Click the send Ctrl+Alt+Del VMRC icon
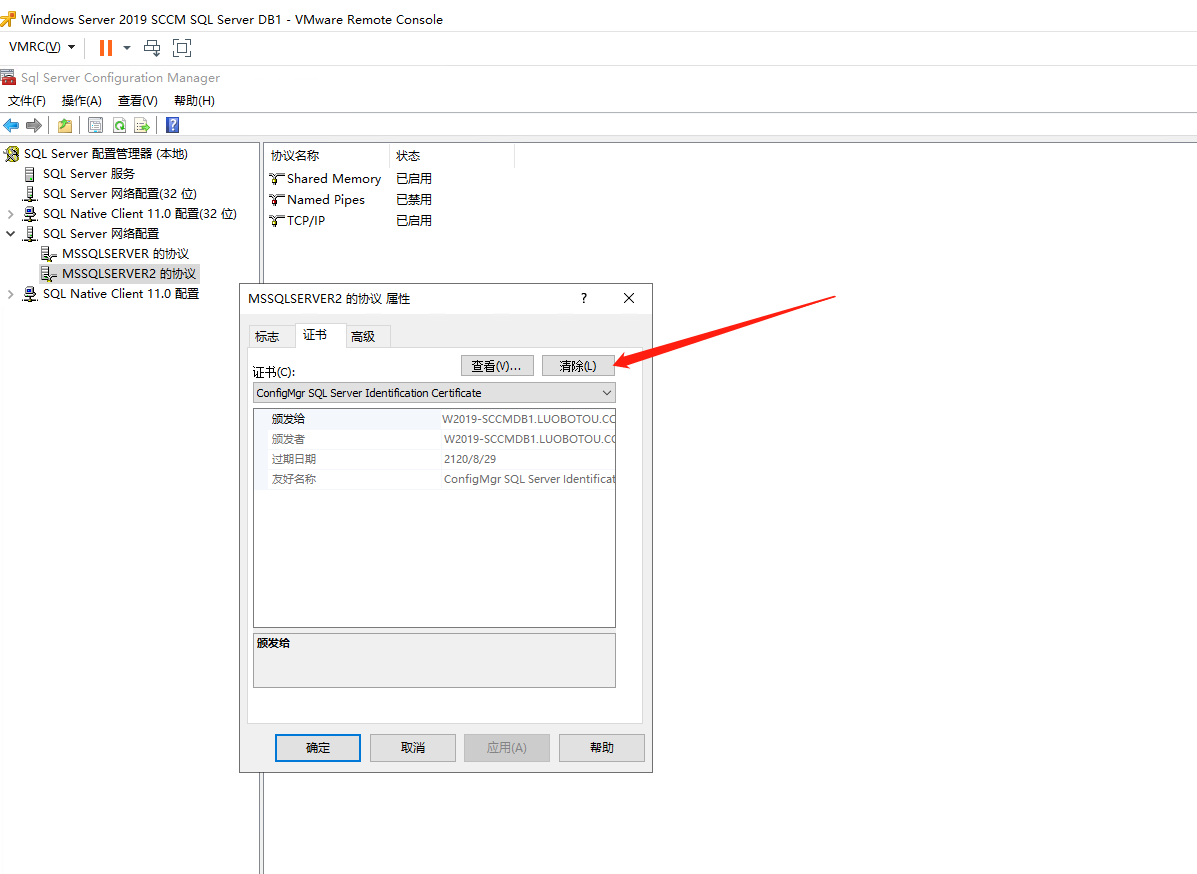 coord(152,48)
